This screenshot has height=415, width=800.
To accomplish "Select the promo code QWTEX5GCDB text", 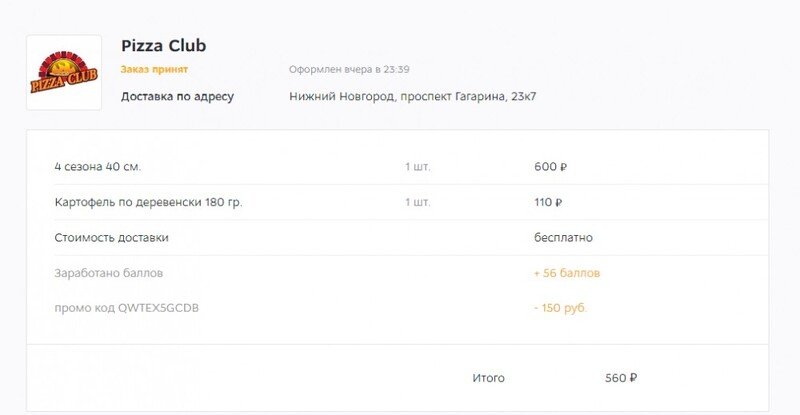I will (126, 307).
